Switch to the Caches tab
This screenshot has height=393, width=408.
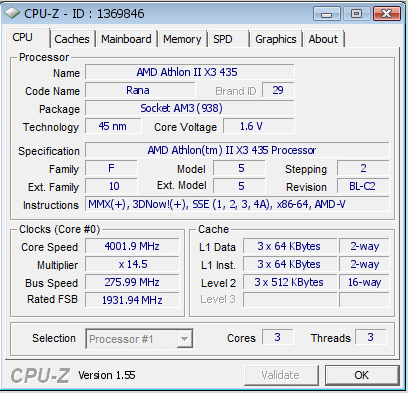[72, 39]
